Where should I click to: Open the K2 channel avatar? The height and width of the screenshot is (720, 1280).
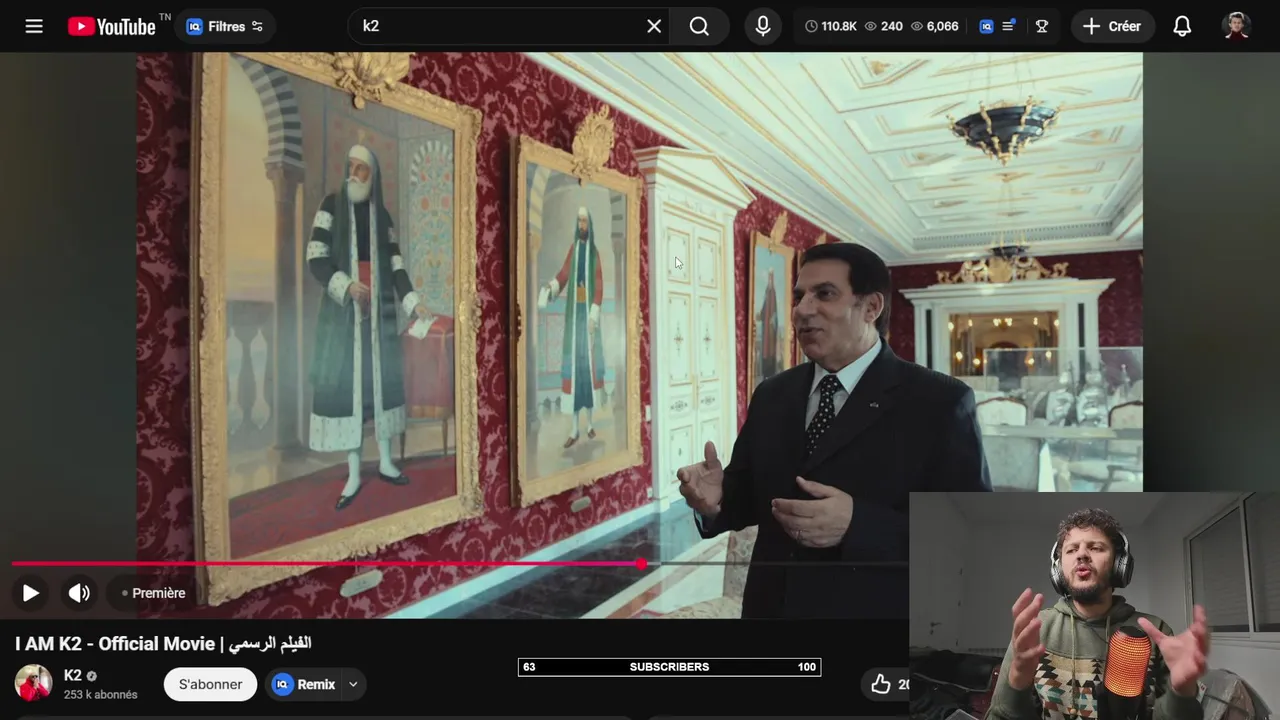pos(33,683)
